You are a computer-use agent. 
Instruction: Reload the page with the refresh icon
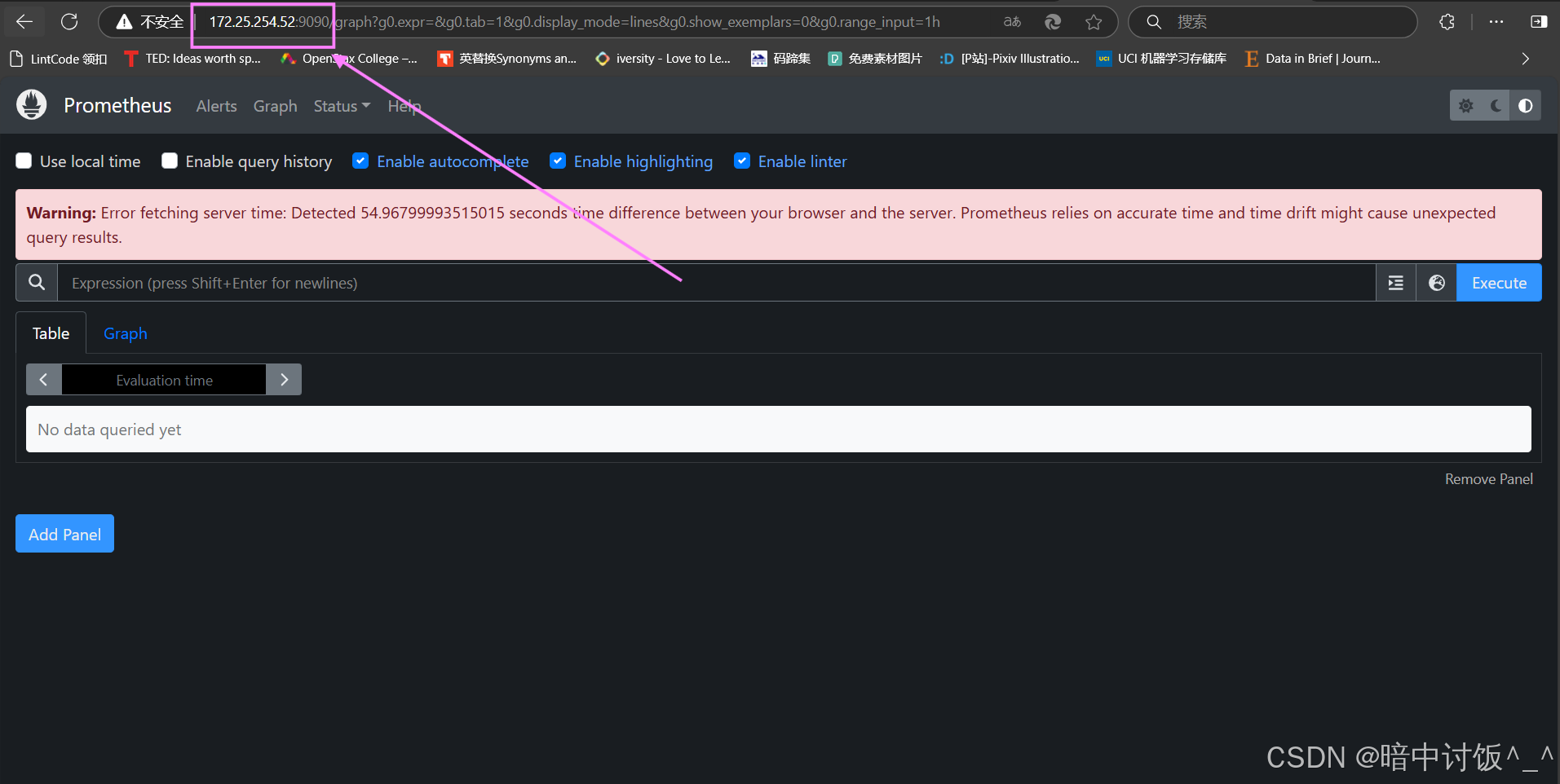pyautogui.click(x=69, y=22)
